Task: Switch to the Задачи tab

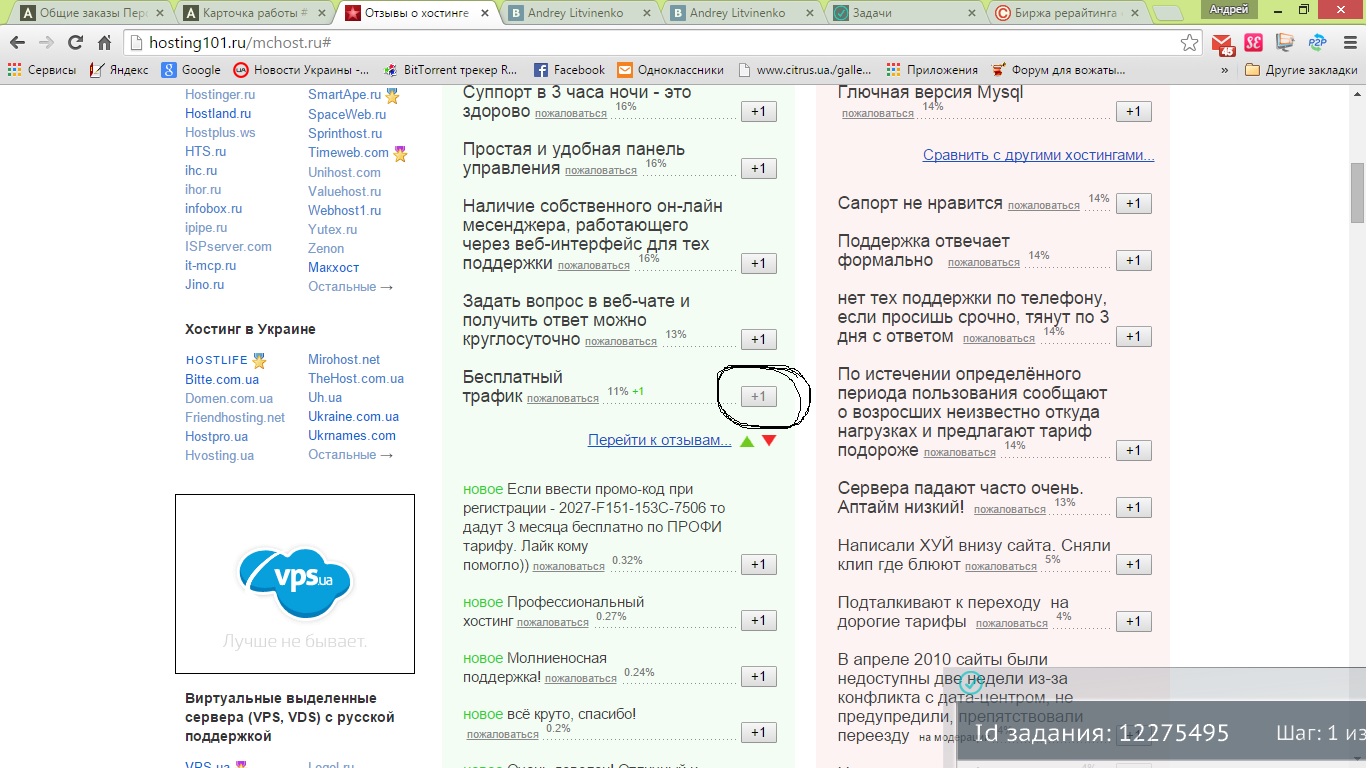Action: 905,13
